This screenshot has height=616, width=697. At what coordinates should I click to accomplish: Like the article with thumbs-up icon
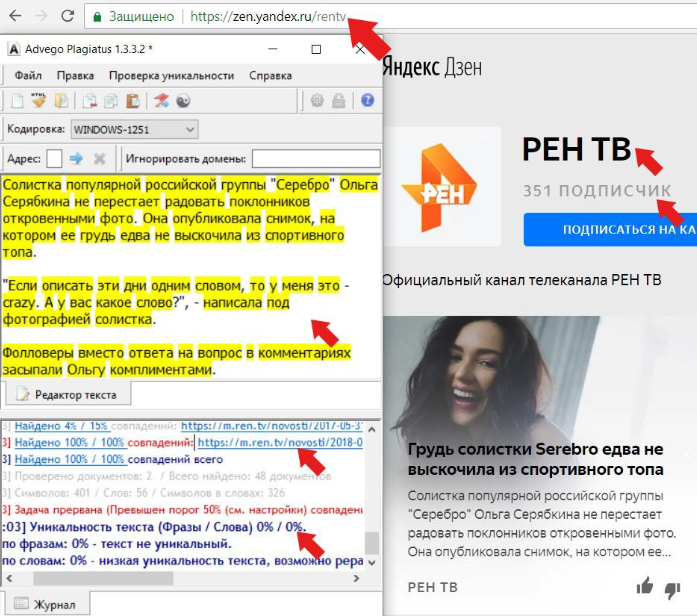(645, 586)
